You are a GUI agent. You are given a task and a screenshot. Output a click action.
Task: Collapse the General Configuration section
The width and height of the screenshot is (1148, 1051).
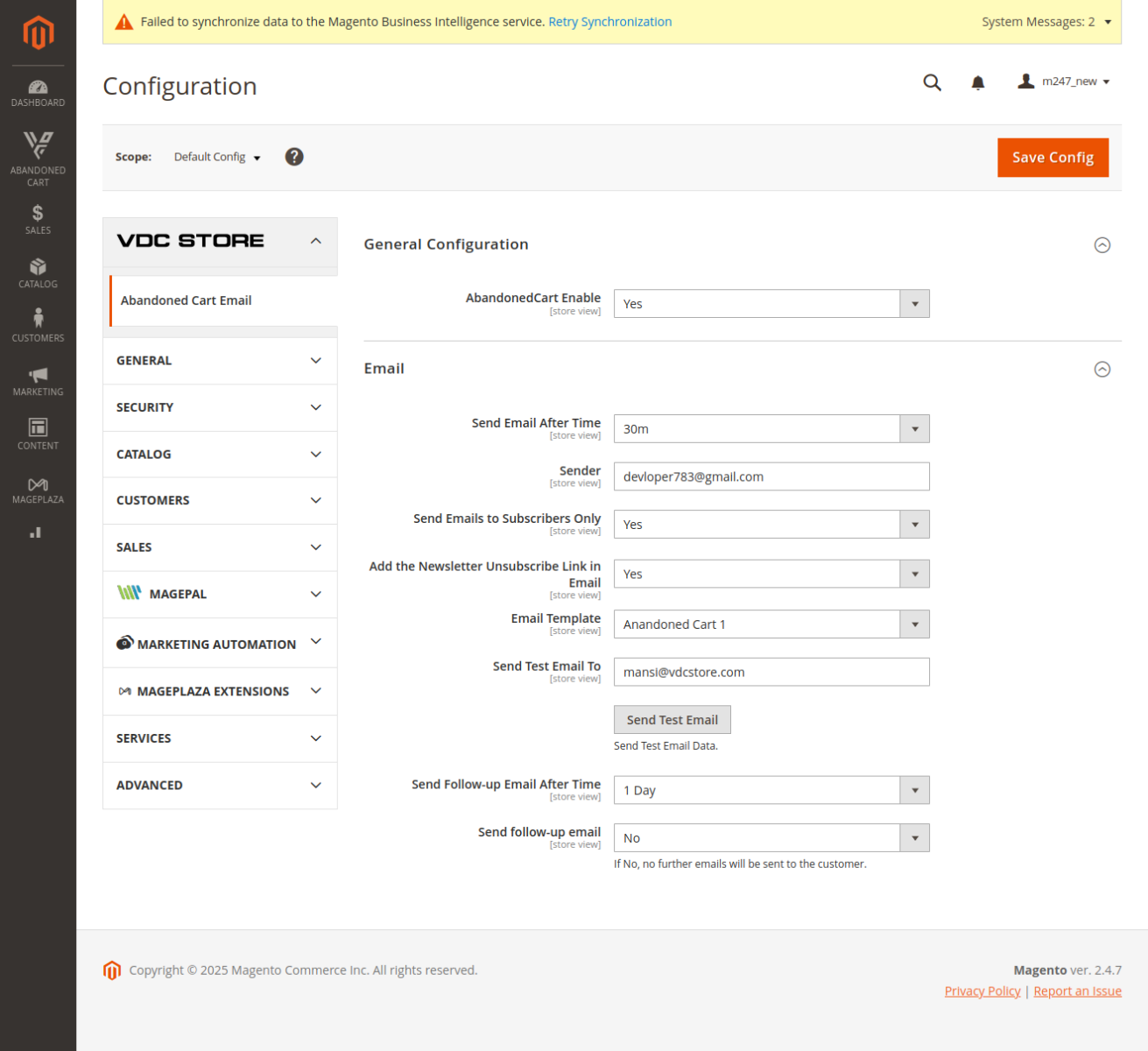tap(1102, 245)
